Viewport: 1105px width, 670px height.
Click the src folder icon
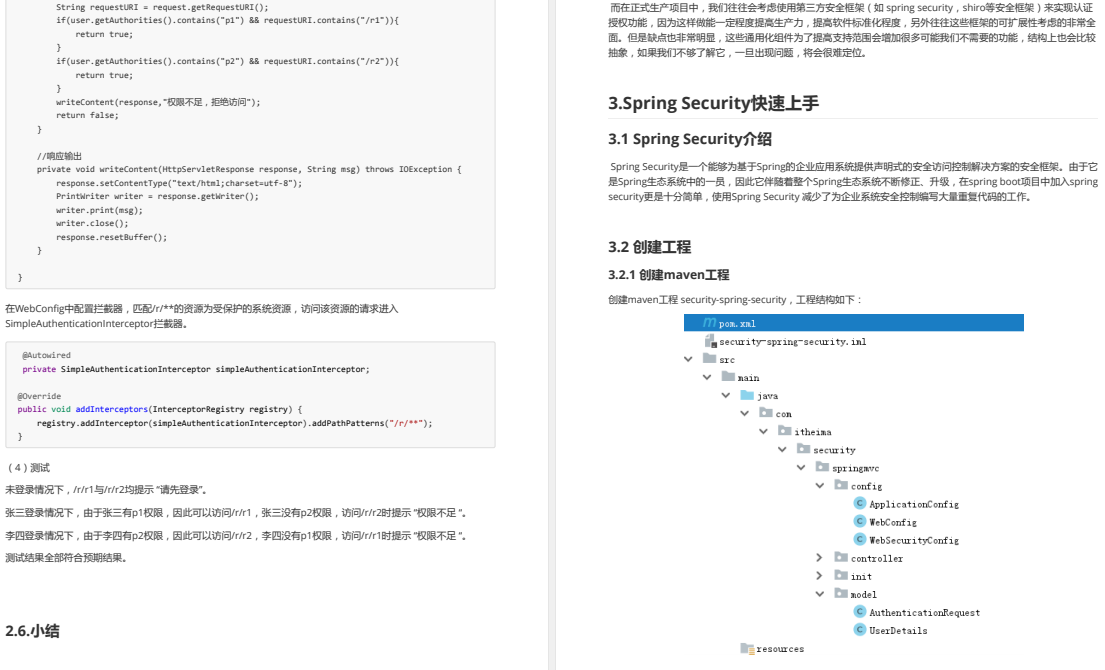point(710,359)
